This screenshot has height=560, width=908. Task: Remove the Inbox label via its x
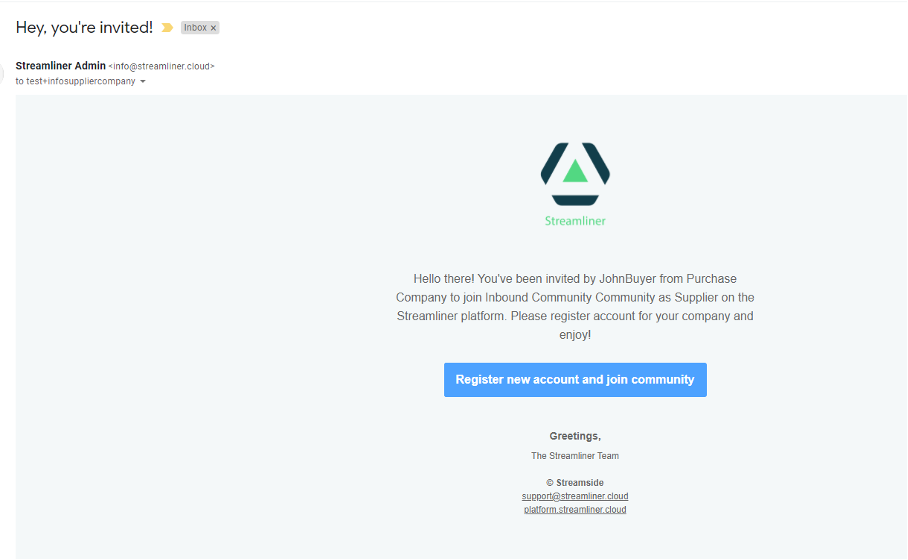(x=213, y=28)
